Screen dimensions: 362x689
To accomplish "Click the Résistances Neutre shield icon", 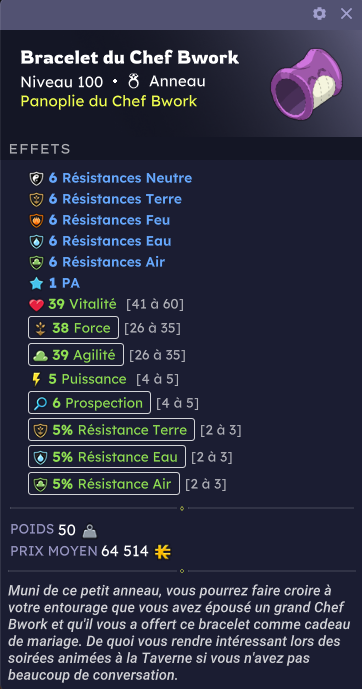I will (x=36, y=178).
